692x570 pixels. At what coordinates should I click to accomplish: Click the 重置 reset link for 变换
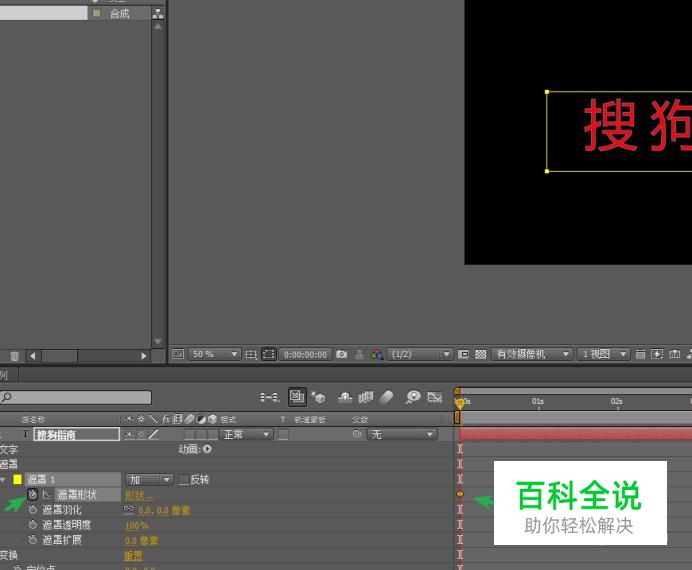click(x=133, y=555)
